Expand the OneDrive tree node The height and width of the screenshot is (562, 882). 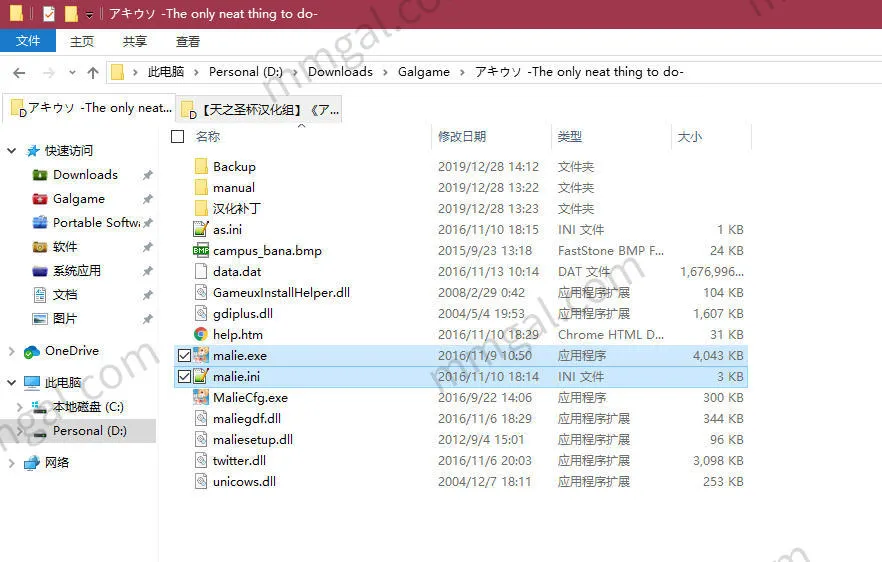click(12, 351)
